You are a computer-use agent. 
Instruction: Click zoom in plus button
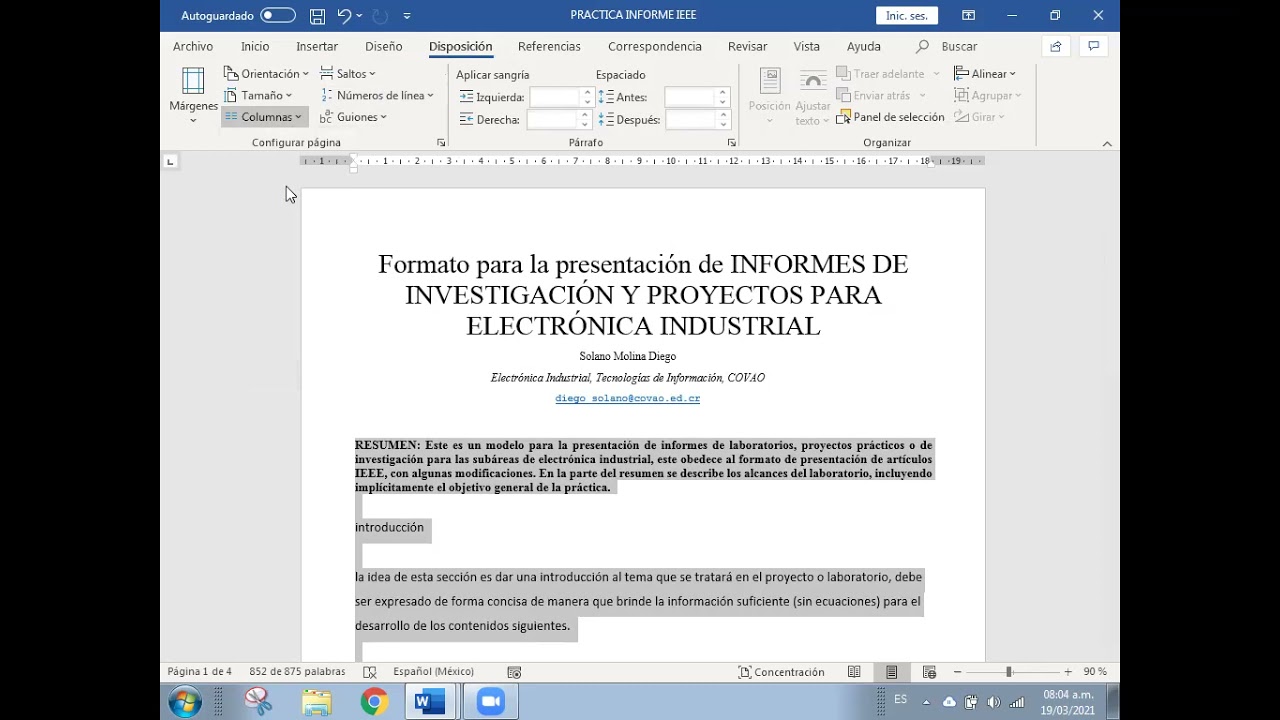tap(1068, 672)
